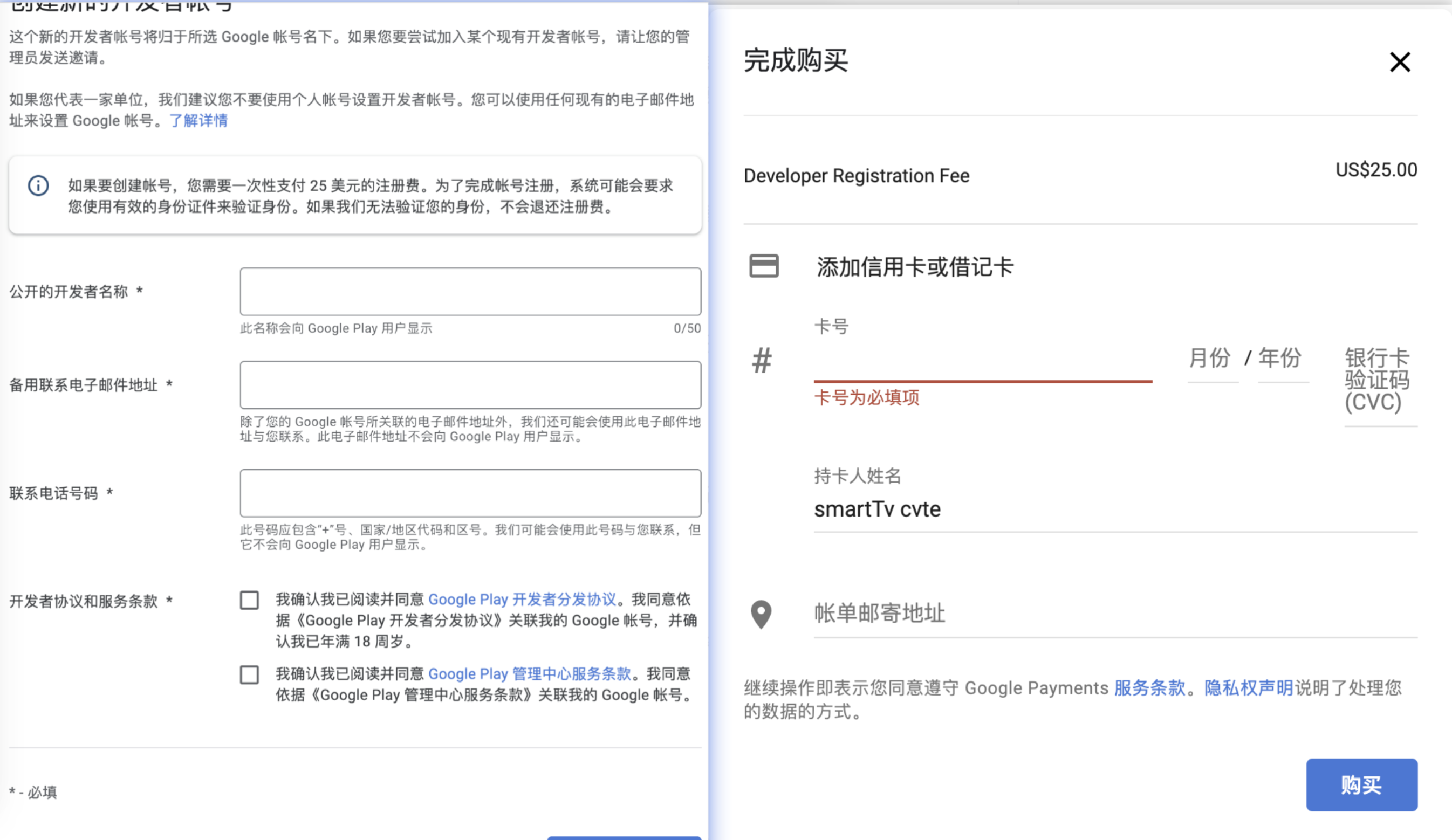Click the credit card icon

click(x=763, y=266)
